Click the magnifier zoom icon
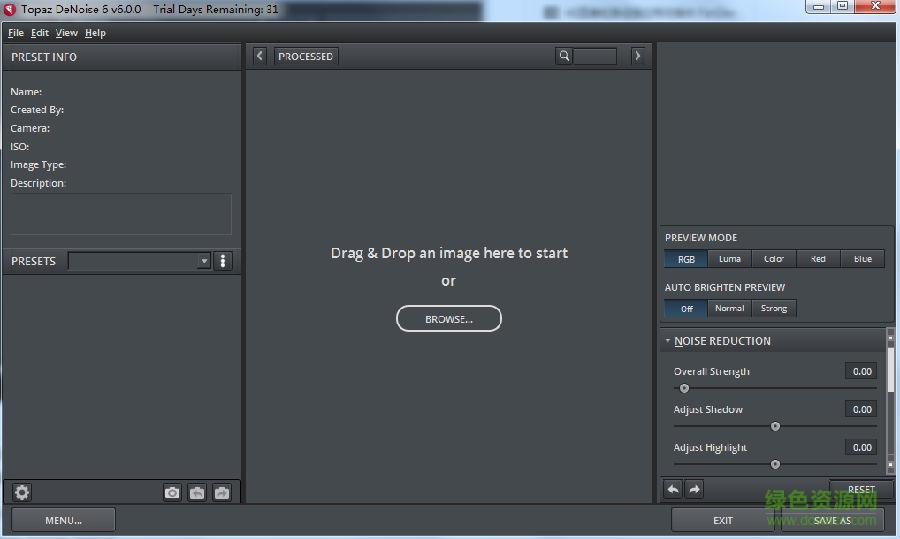Screen dimensions: 900x539 point(564,56)
